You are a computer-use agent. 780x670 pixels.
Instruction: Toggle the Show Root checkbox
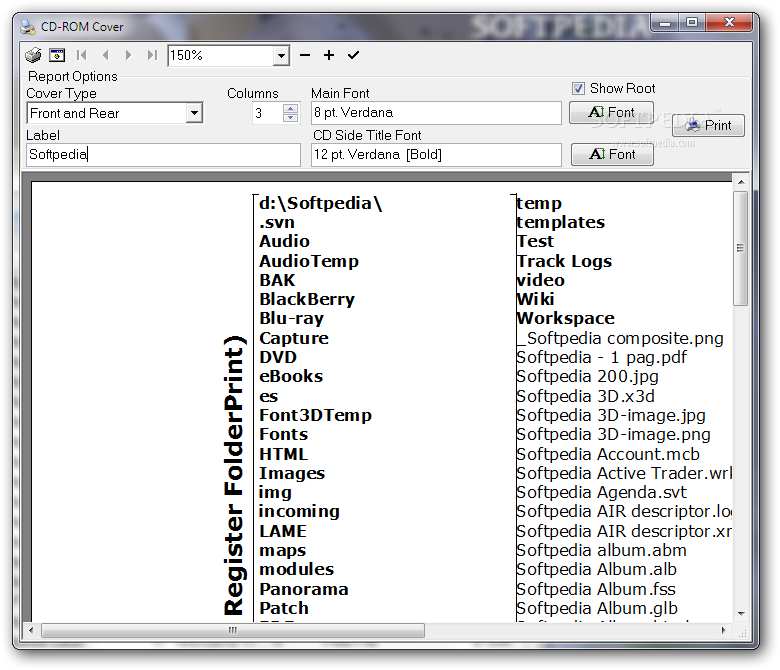pos(578,89)
